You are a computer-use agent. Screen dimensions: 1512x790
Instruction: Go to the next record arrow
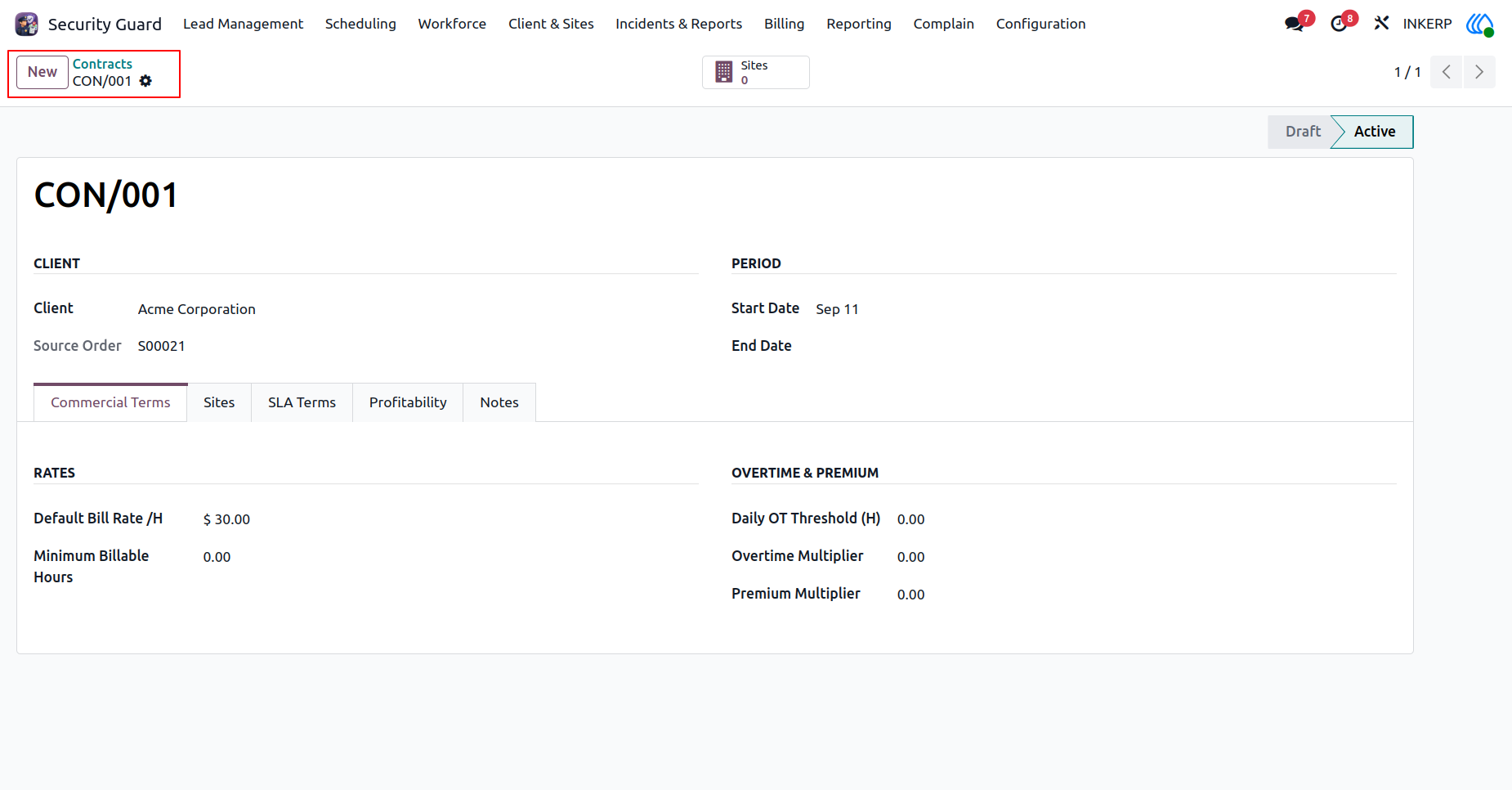point(1479,72)
